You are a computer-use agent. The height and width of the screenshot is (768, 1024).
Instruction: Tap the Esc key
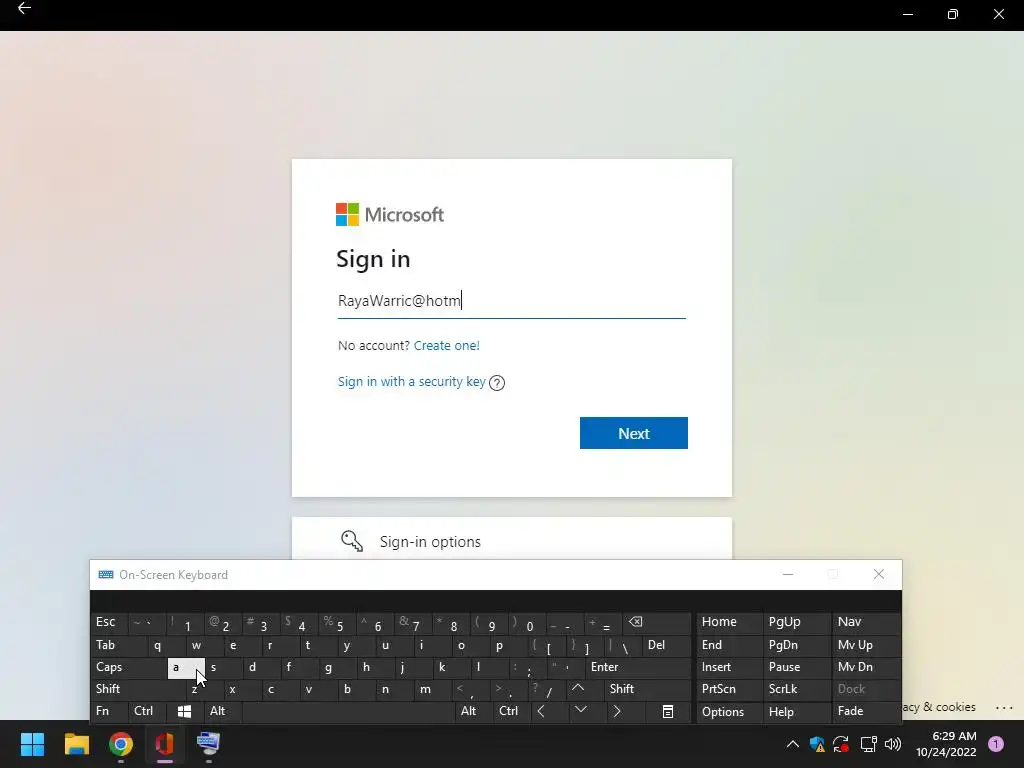click(x=108, y=622)
